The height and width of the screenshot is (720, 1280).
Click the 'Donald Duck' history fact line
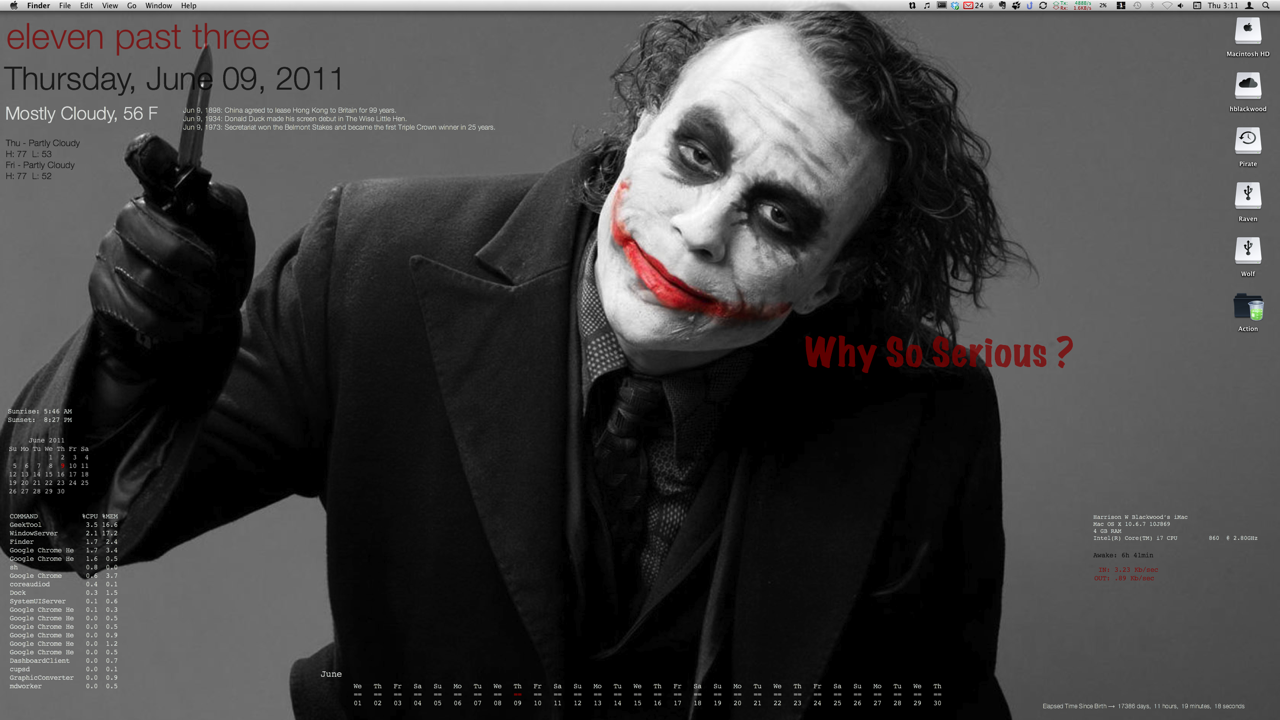pyautogui.click(x=294, y=119)
